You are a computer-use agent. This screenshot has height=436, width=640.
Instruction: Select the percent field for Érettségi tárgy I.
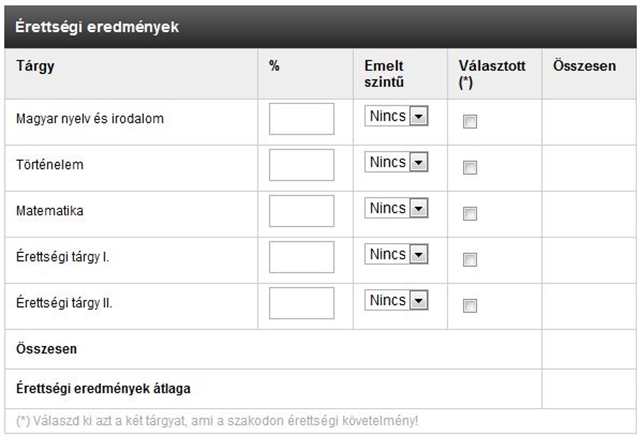(302, 257)
